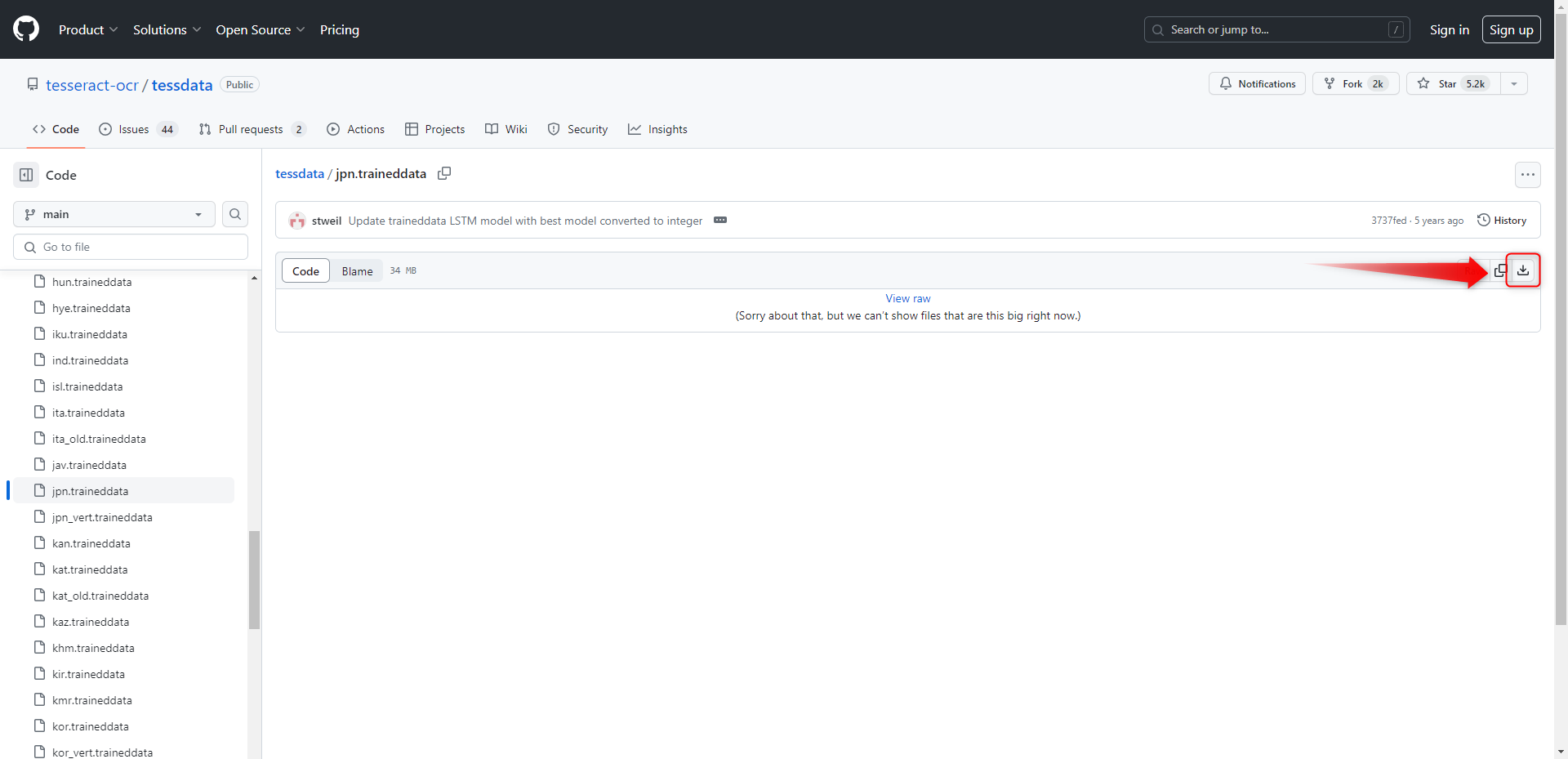Open the Insights tab
Screen dimensions: 1568x759
[657, 129]
